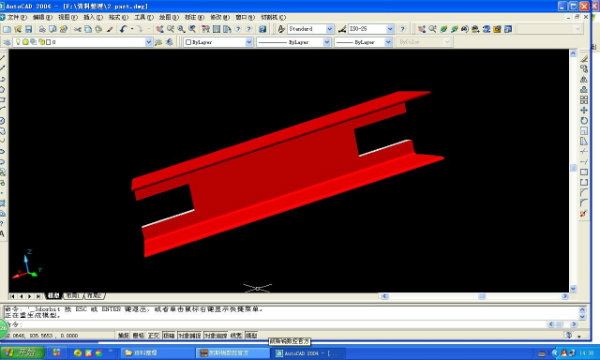Toggle the 捕捉 (Snap) status bar button

tap(123, 336)
